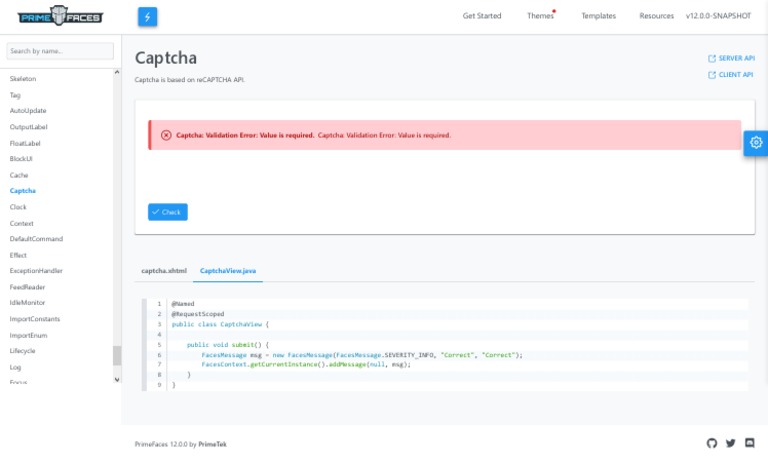Select Skeleton in the sidebar

coord(23,78)
